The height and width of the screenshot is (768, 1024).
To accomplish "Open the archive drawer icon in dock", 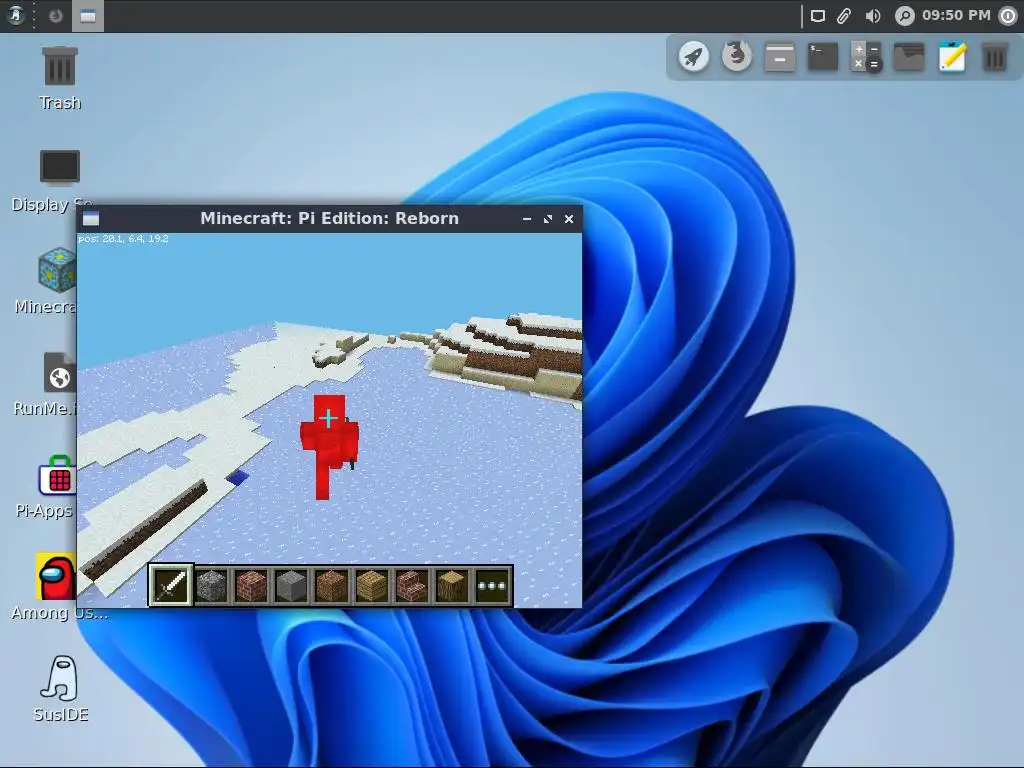I will click(x=780, y=57).
